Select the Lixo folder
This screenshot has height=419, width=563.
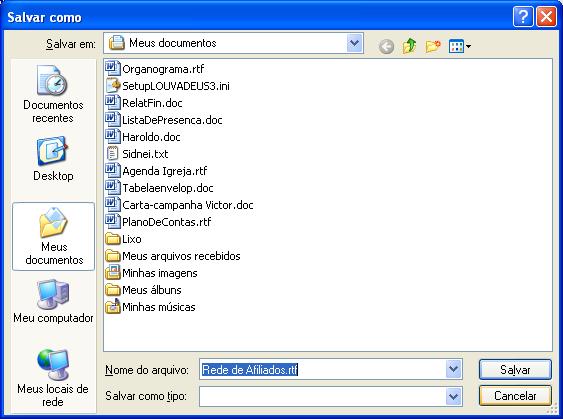coord(124,239)
